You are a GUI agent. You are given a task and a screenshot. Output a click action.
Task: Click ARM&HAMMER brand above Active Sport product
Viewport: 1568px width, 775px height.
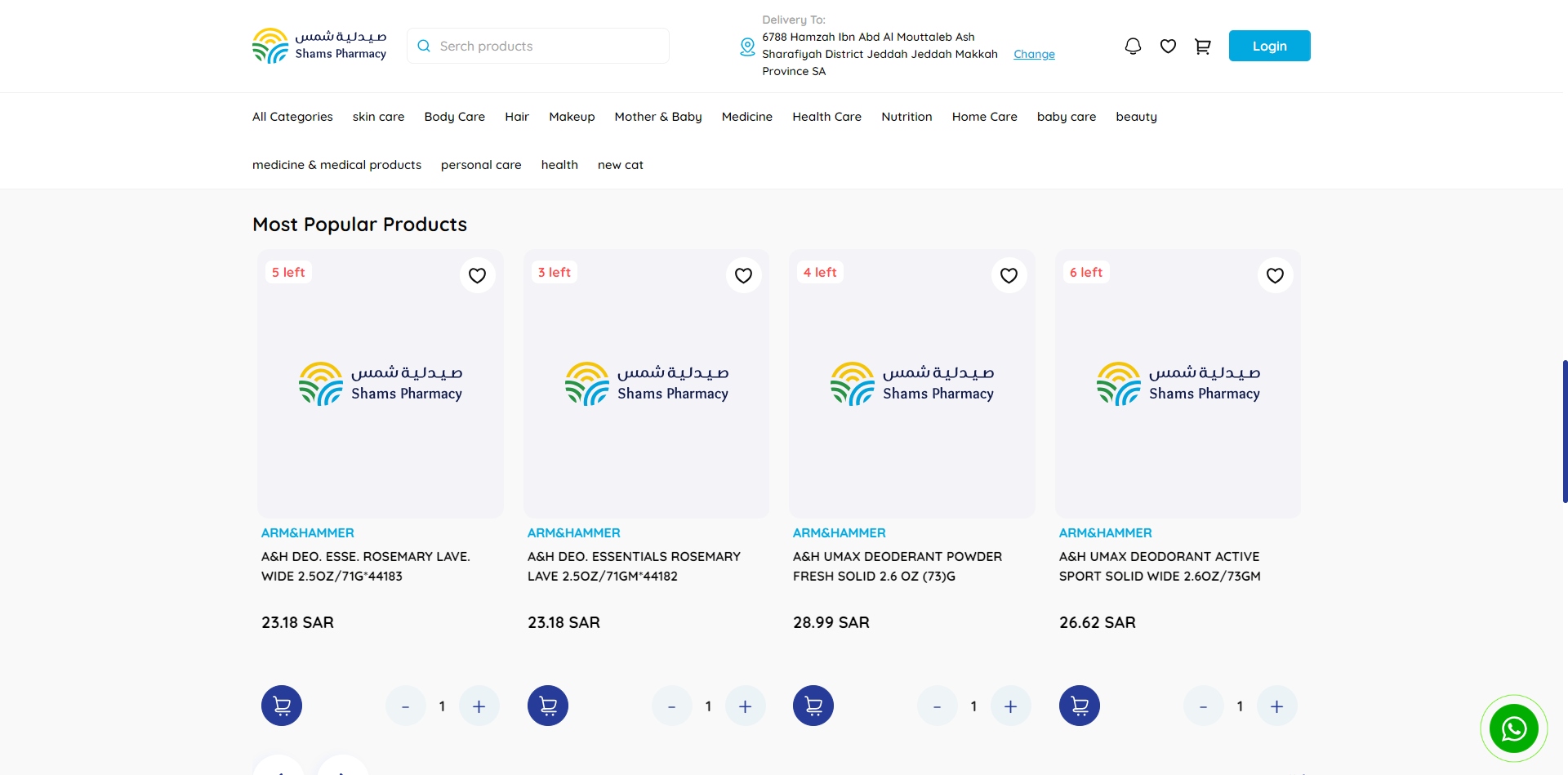tap(1106, 532)
